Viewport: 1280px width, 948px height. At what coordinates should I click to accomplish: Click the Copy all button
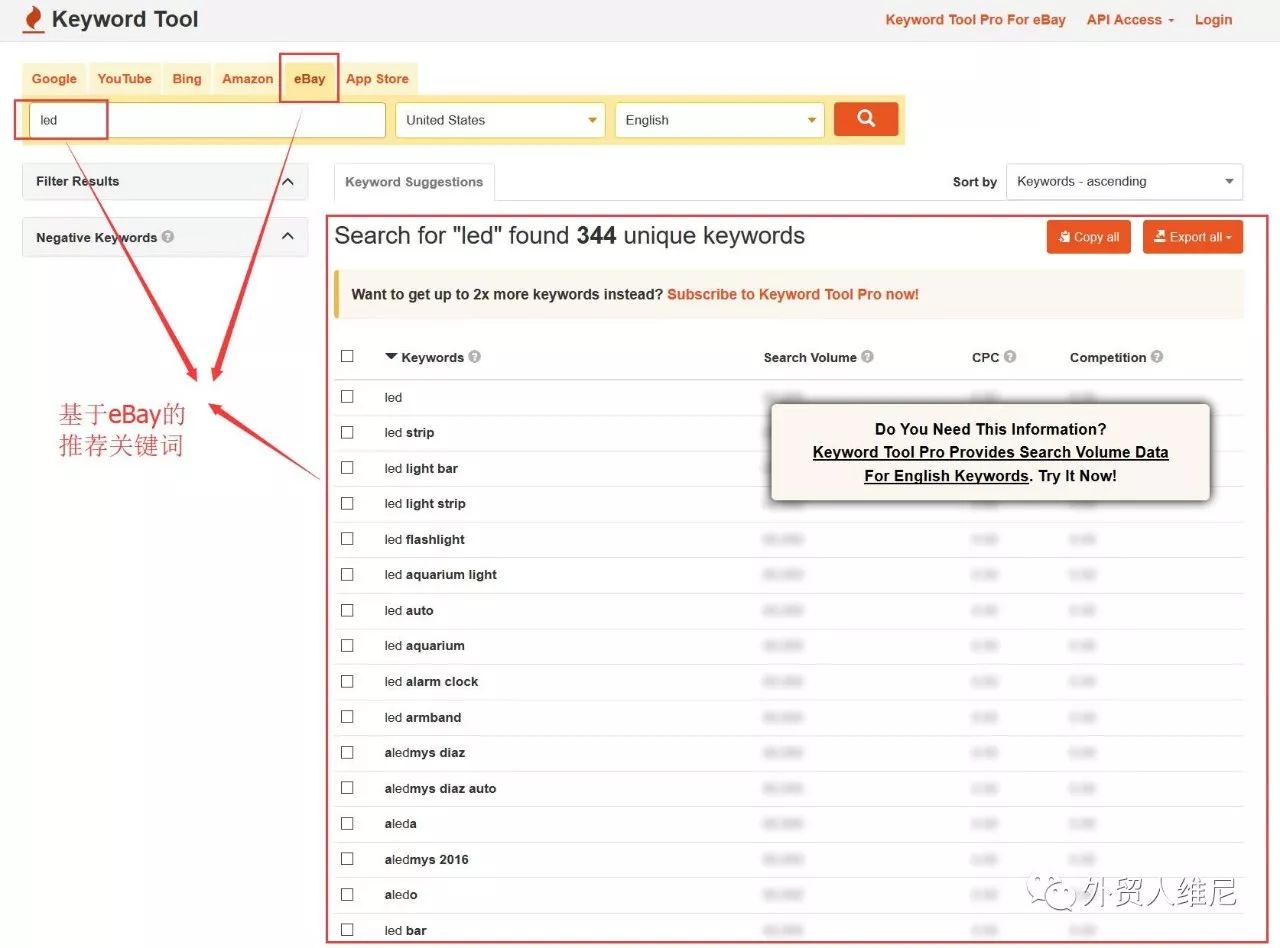coord(1088,237)
